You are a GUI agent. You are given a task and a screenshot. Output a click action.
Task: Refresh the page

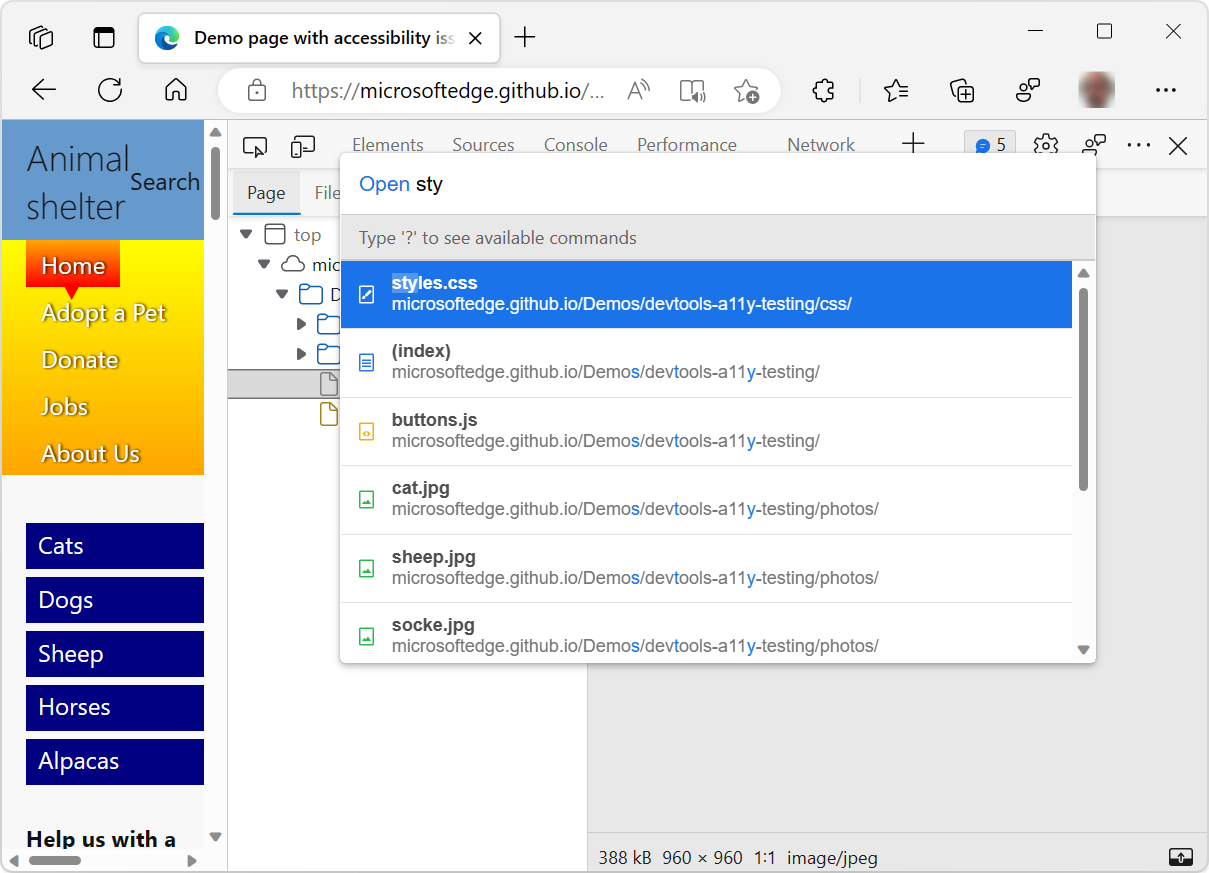[x=110, y=90]
